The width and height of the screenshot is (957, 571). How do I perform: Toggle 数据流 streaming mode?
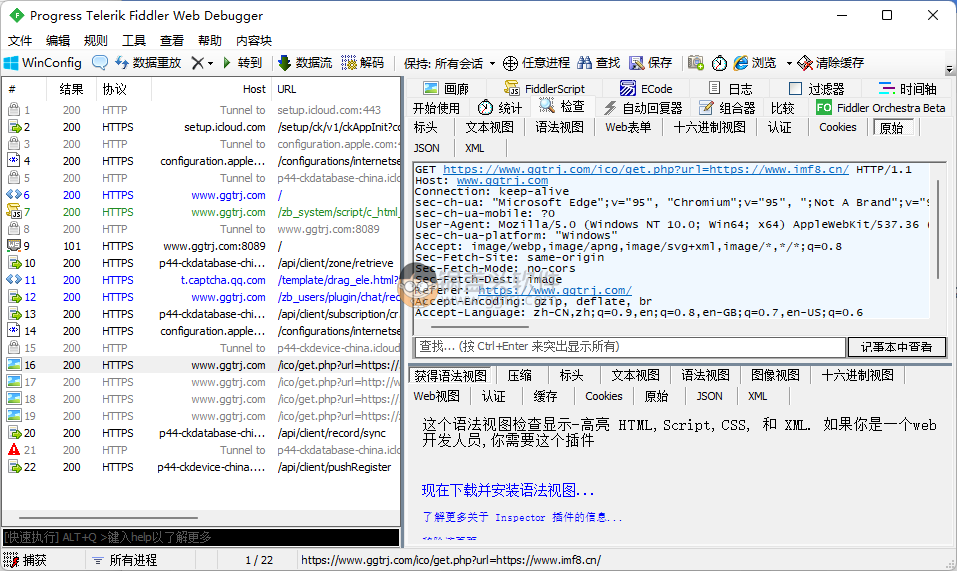click(305, 63)
